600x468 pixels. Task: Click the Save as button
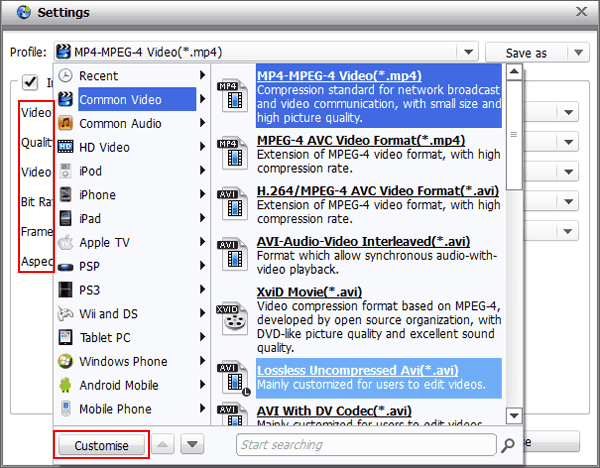tap(526, 52)
